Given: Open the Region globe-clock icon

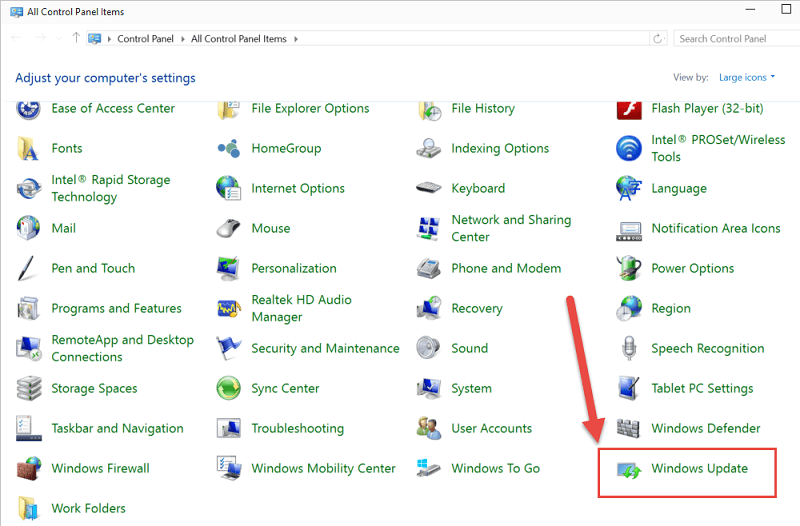Looking at the screenshot, I should (629, 308).
